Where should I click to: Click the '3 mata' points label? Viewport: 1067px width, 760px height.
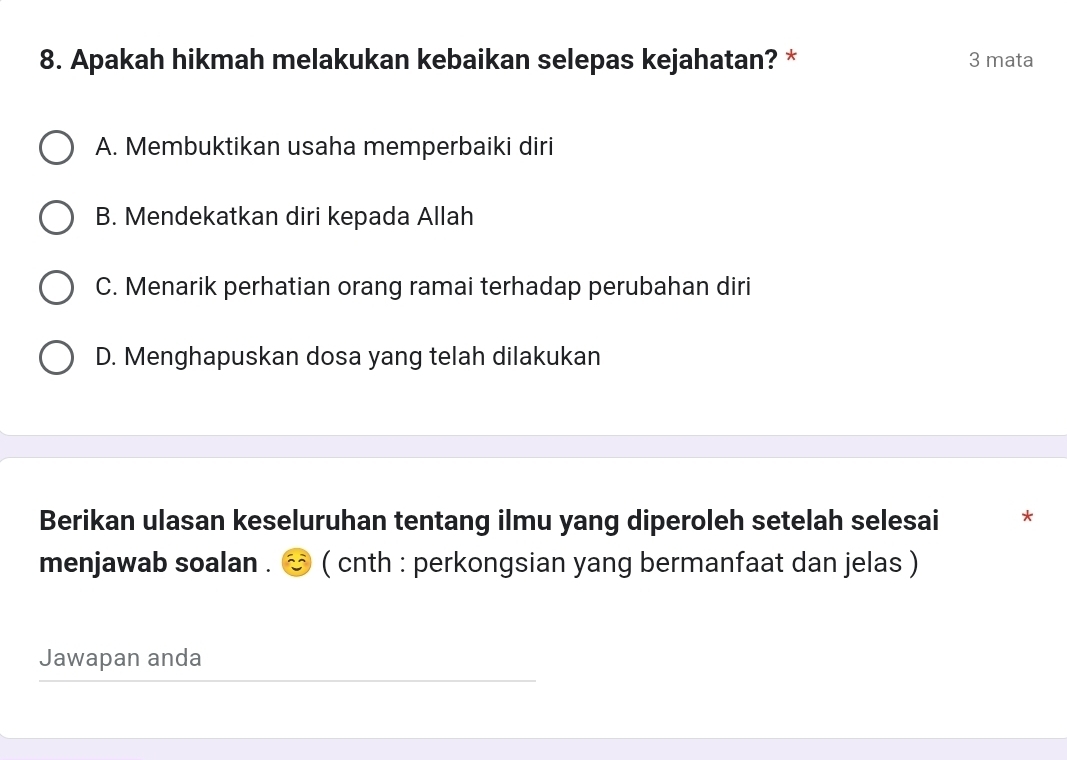pyautogui.click(x=1000, y=60)
